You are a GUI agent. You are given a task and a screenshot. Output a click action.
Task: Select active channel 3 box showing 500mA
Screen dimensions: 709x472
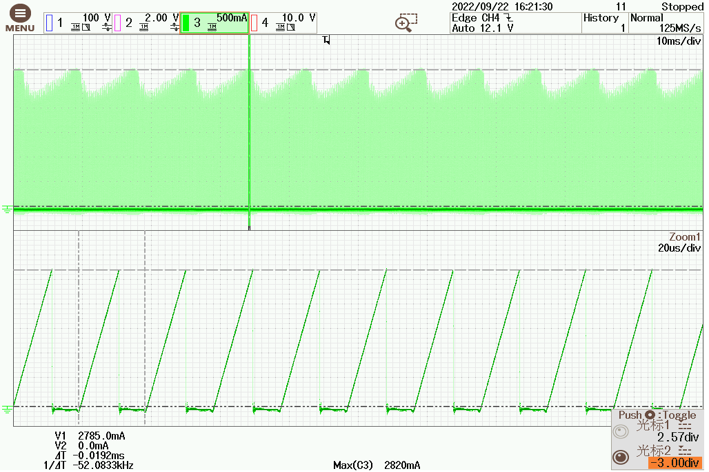214,23
